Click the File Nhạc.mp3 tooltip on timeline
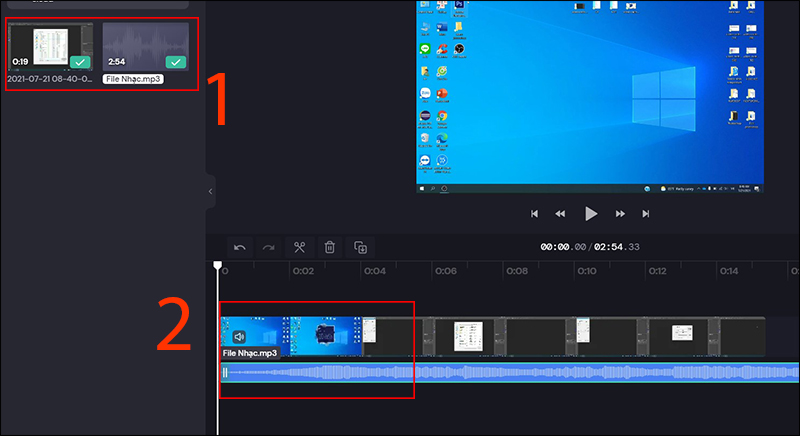 (250, 353)
